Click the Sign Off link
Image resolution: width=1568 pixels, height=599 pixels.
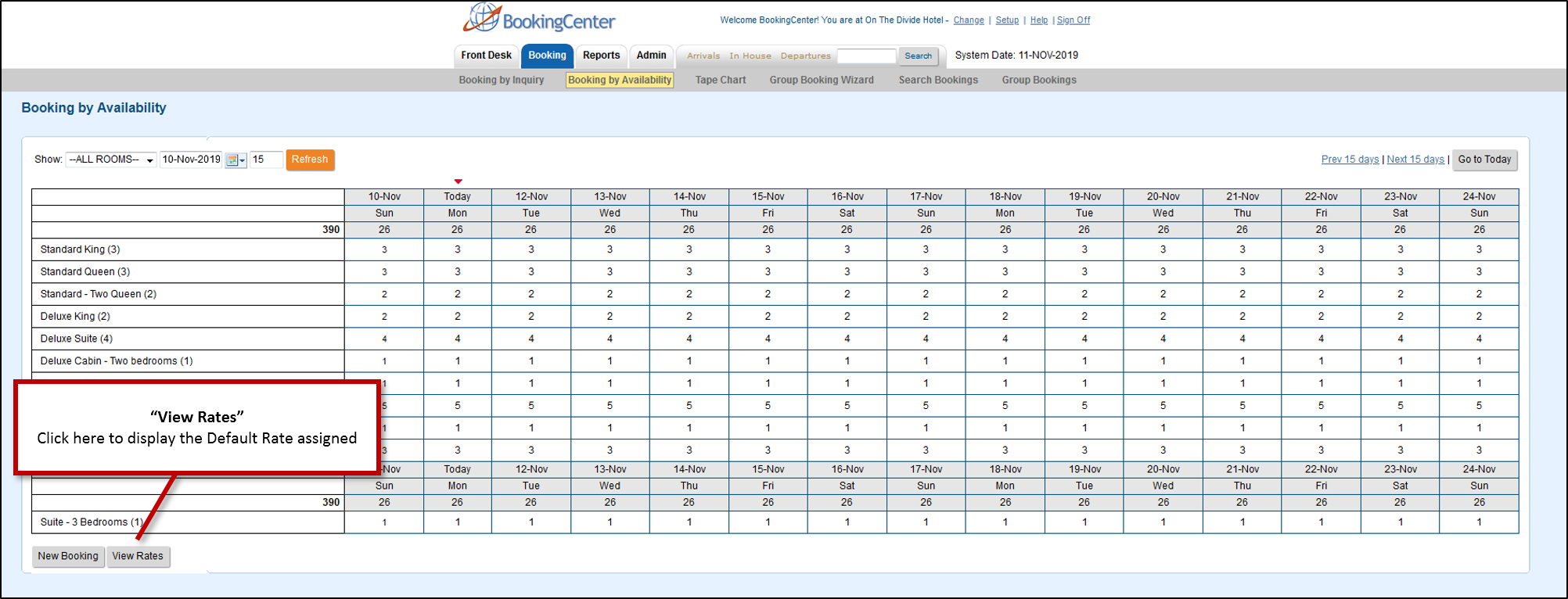(x=1074, y=20)
